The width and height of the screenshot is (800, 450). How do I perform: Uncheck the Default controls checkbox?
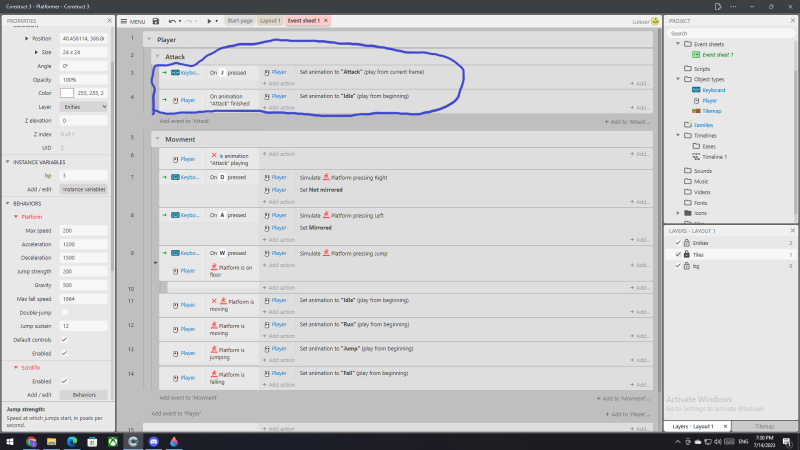65,339
